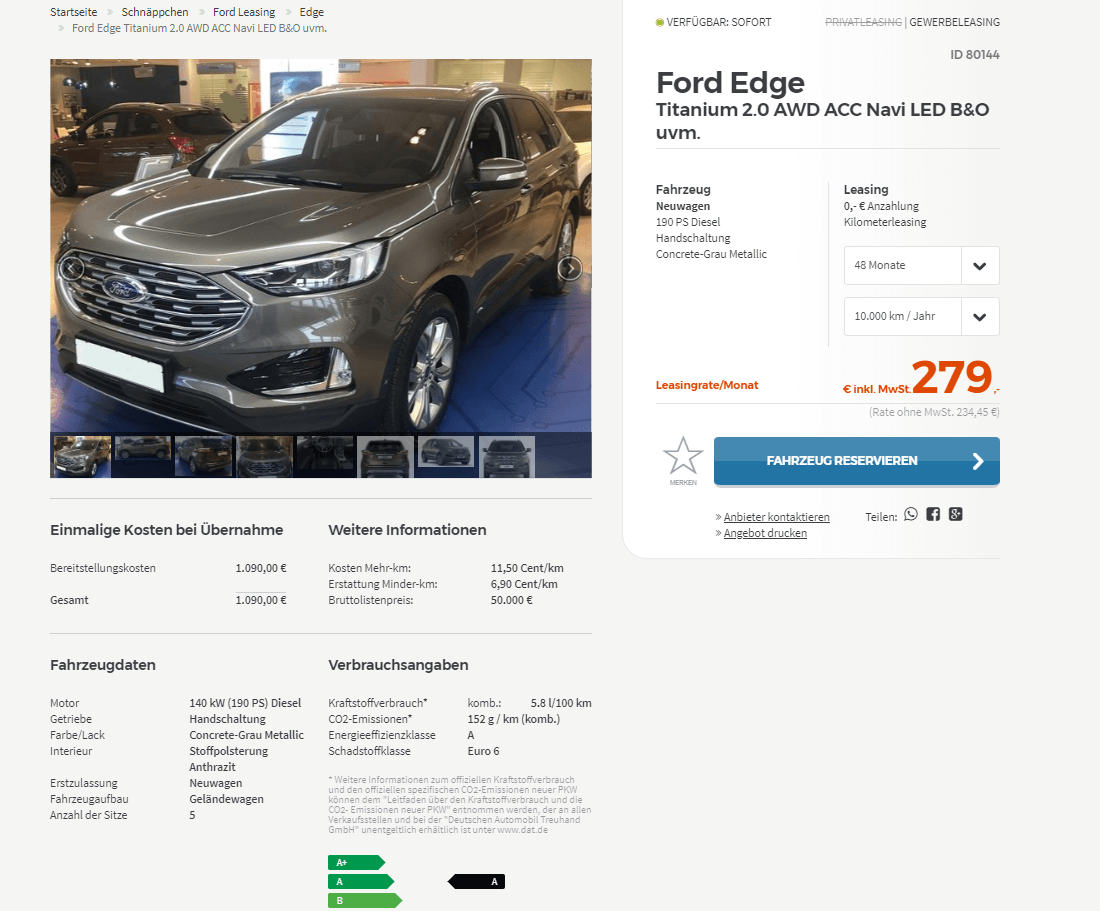Select the Privatleasing option
The height and width of the screenshot is (911, 1100).
pyautogui.click(x=863, y=22)
